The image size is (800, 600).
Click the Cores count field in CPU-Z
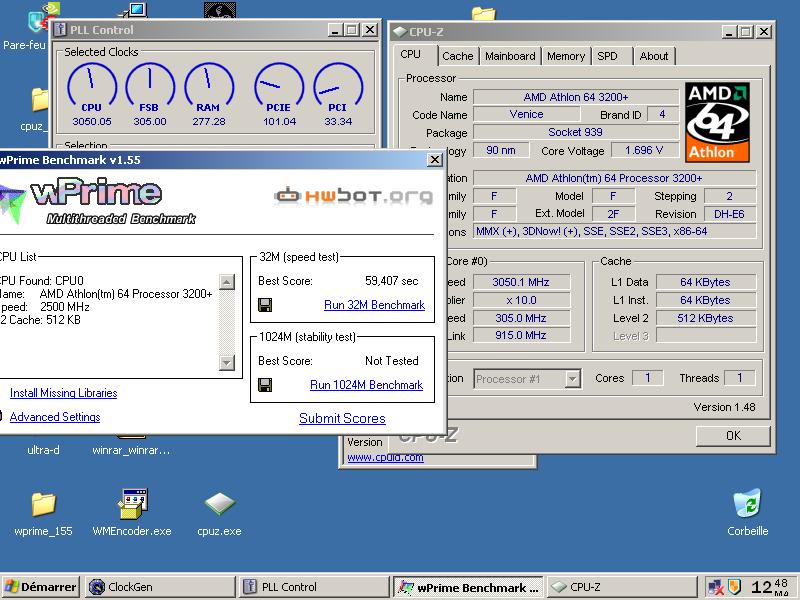pos(647,378)
